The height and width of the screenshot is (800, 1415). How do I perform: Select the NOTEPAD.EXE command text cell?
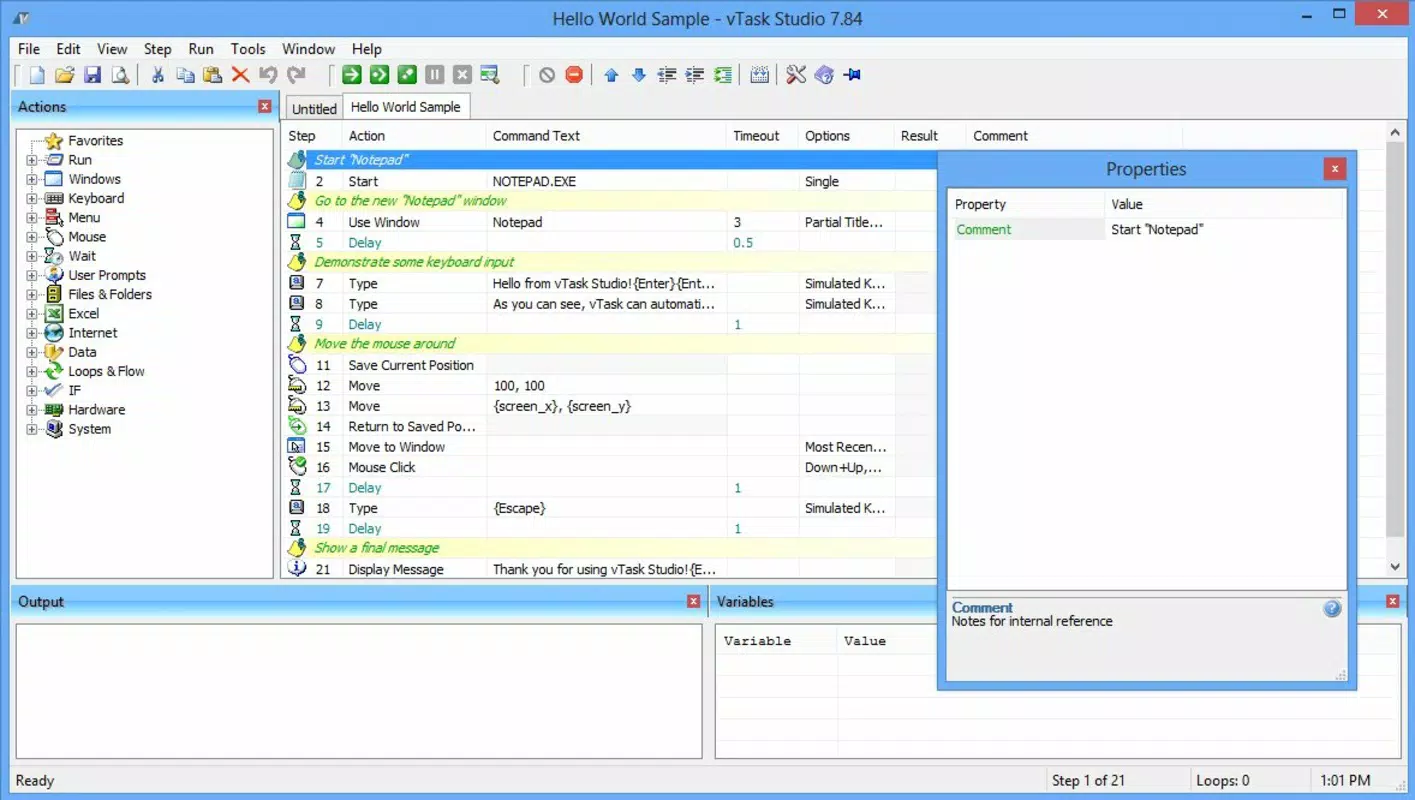point(606,182)
